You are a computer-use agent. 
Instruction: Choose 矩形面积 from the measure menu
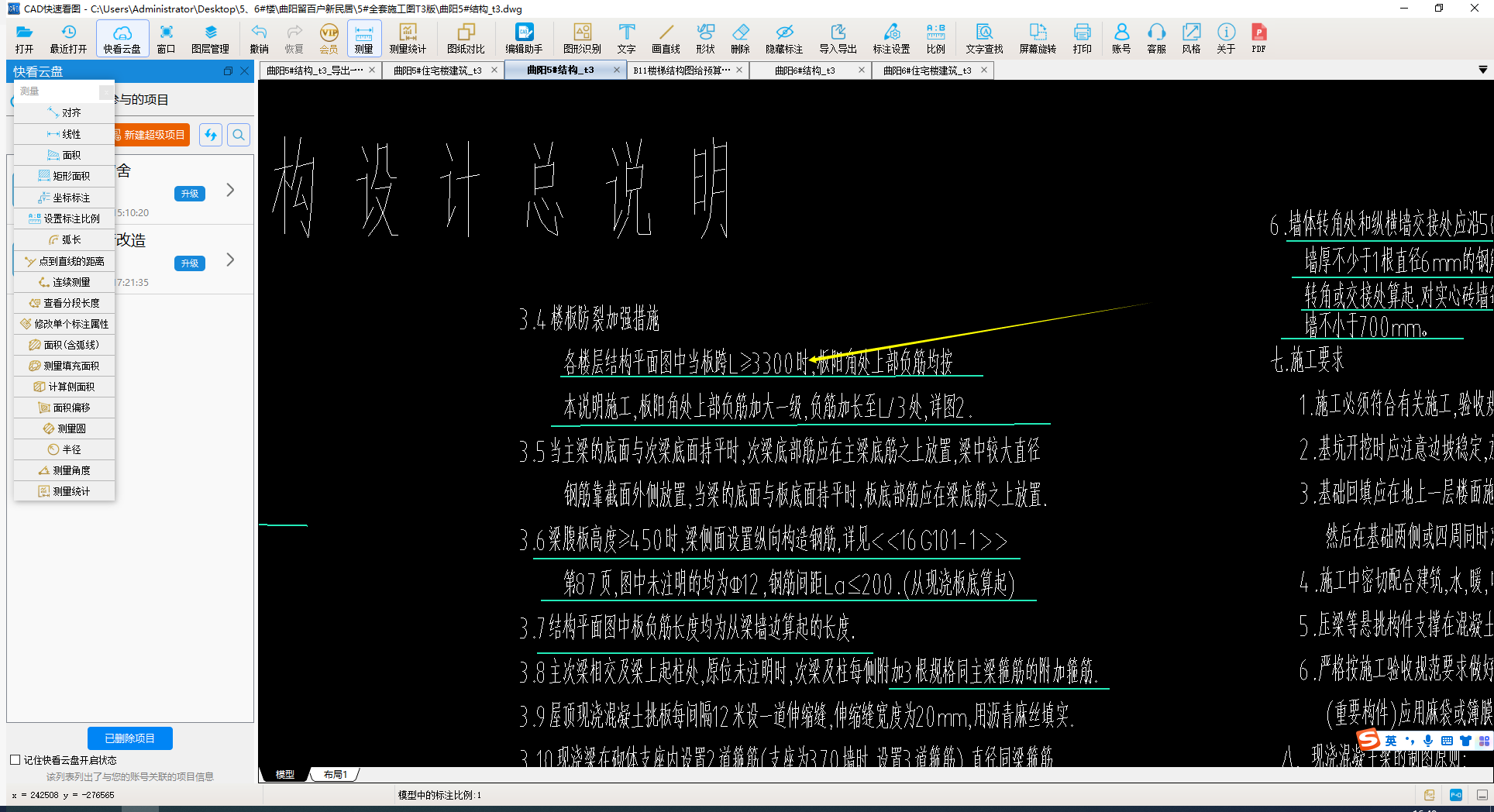tap(64, 177)
